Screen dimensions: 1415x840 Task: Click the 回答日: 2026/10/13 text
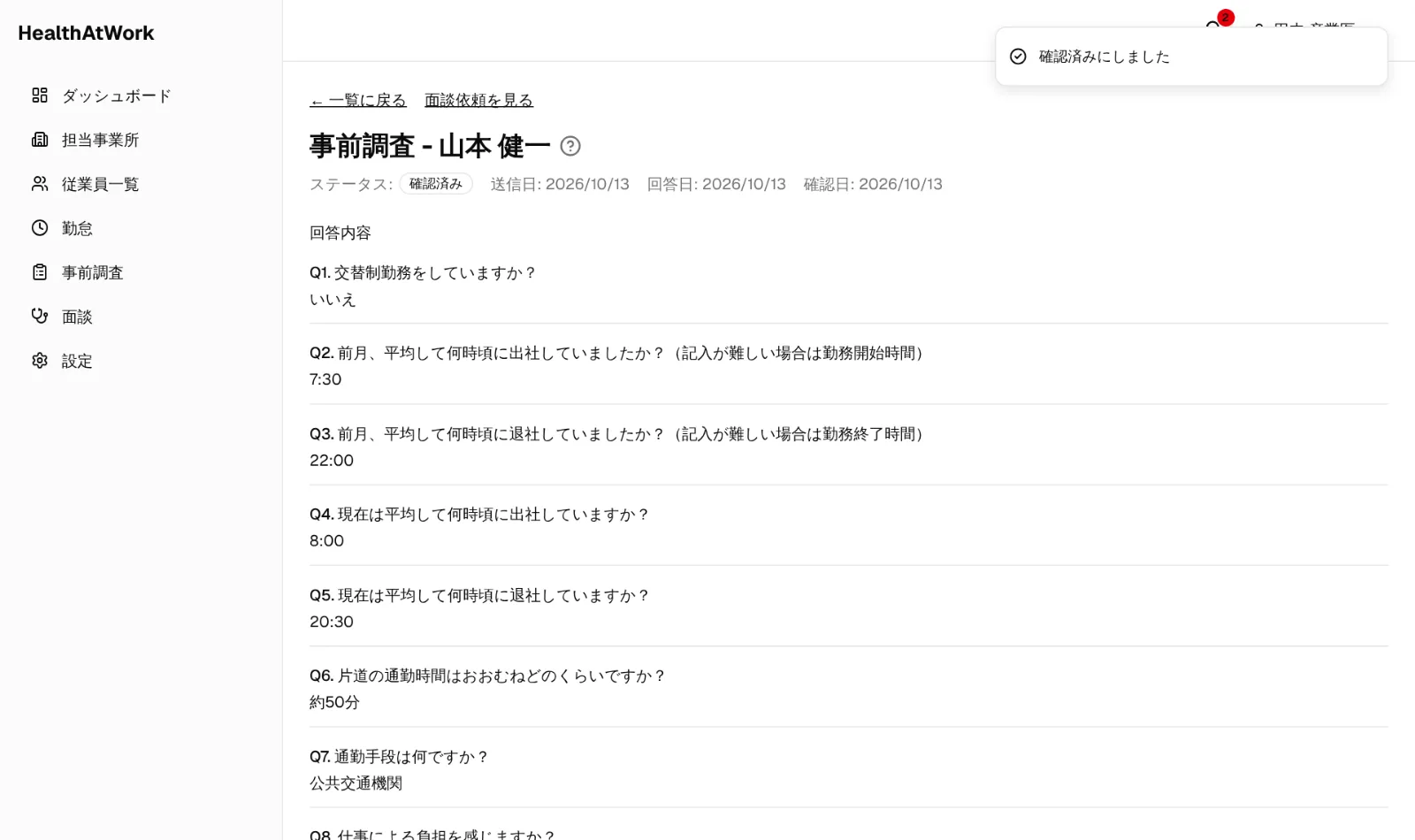(x=716, y=184)
